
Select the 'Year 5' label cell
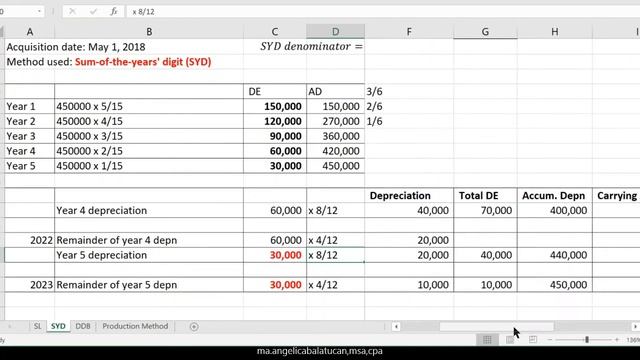[30, 166]
